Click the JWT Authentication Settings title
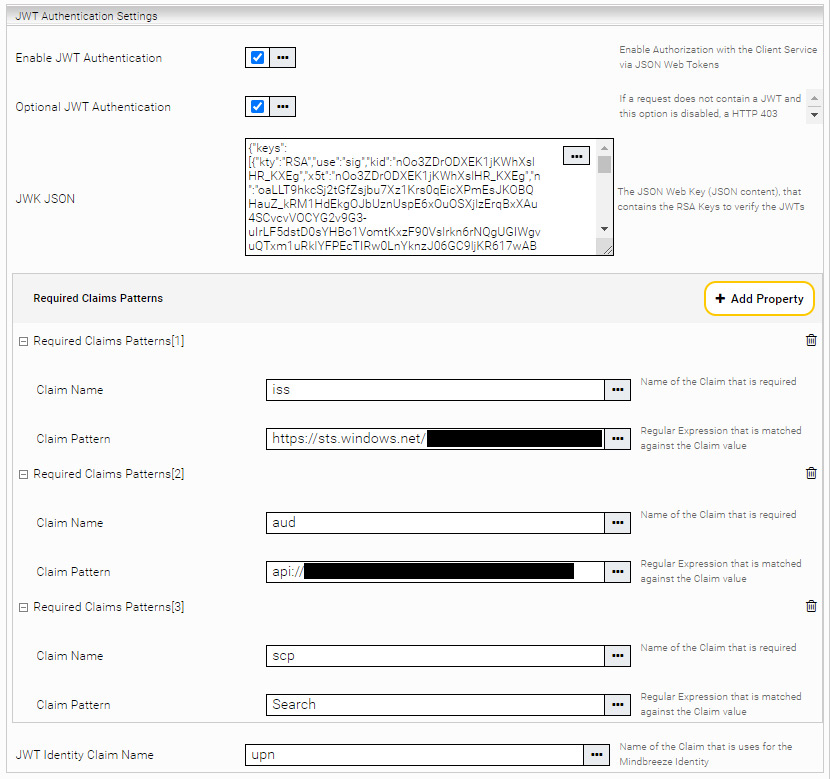Image resolution: width=834 pixels, height=779 pixels. point(86,16)
